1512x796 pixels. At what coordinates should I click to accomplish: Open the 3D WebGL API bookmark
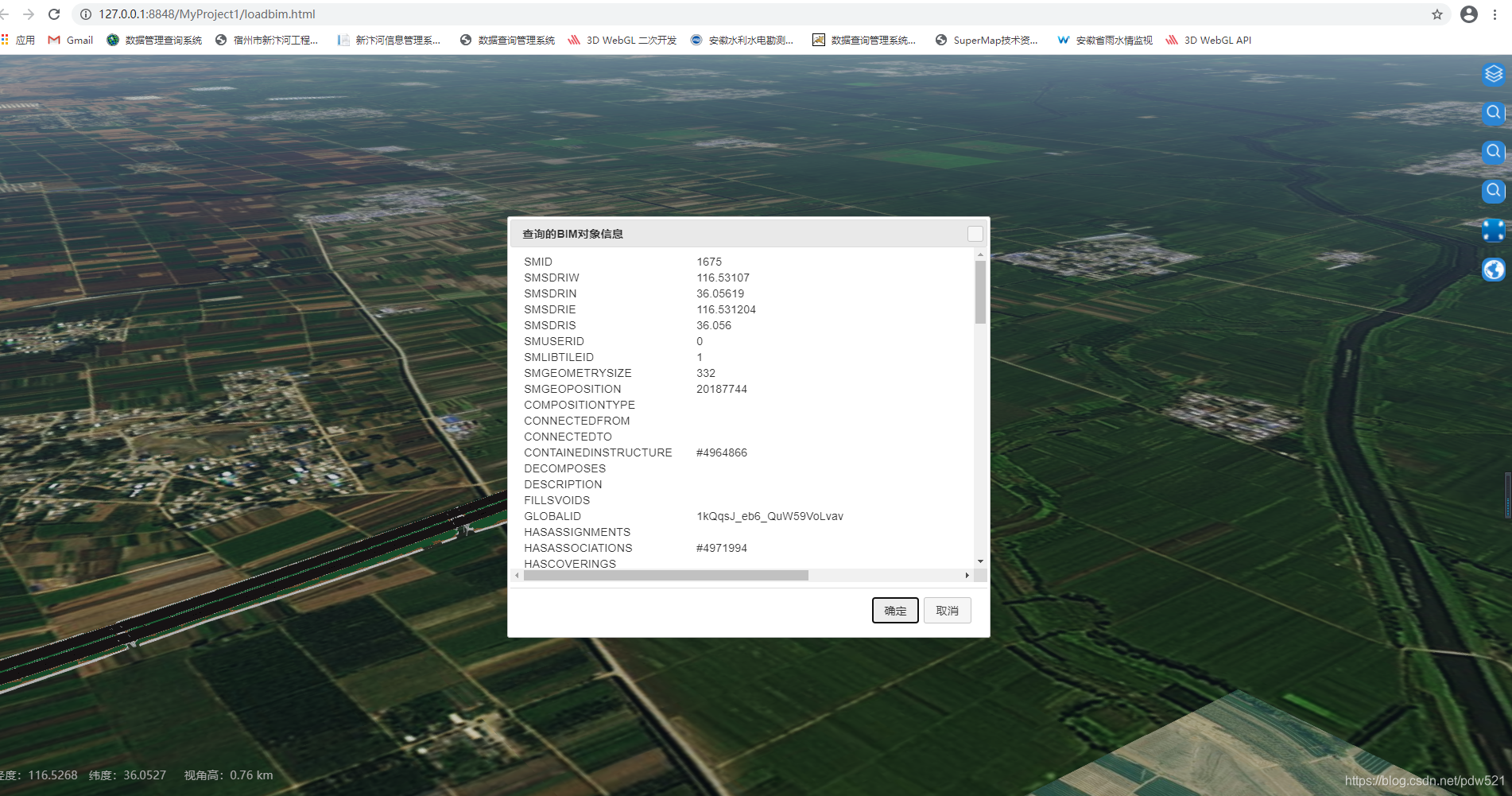[x=1208, y=40]
